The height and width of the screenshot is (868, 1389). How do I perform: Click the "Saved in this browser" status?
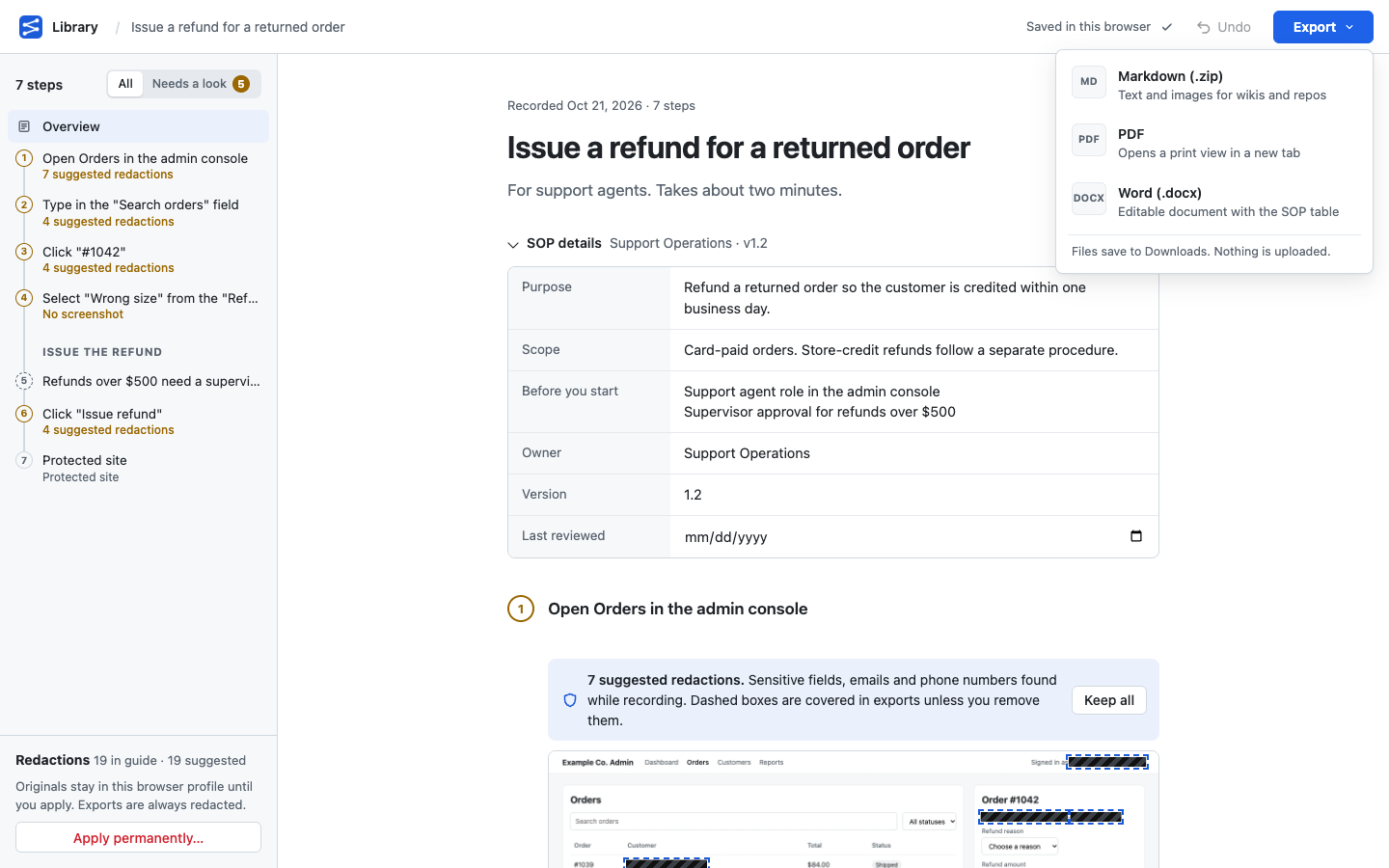coord(1099,27)
